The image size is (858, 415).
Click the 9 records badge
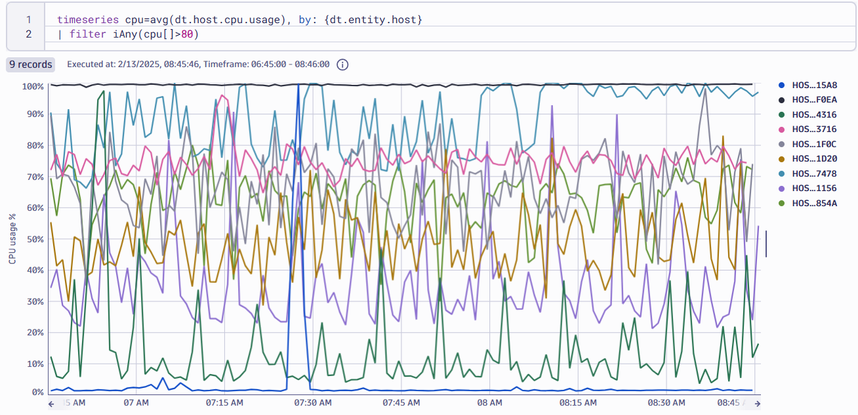(x=31, y=65)
